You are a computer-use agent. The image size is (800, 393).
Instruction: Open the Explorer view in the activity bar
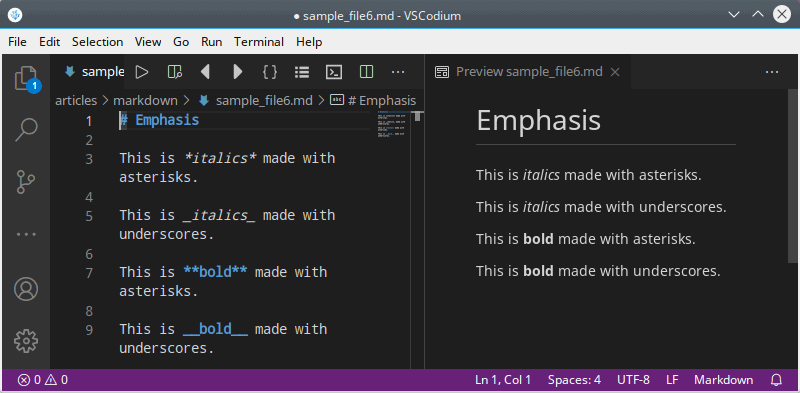pyautogui.click(x=26, y=78)
